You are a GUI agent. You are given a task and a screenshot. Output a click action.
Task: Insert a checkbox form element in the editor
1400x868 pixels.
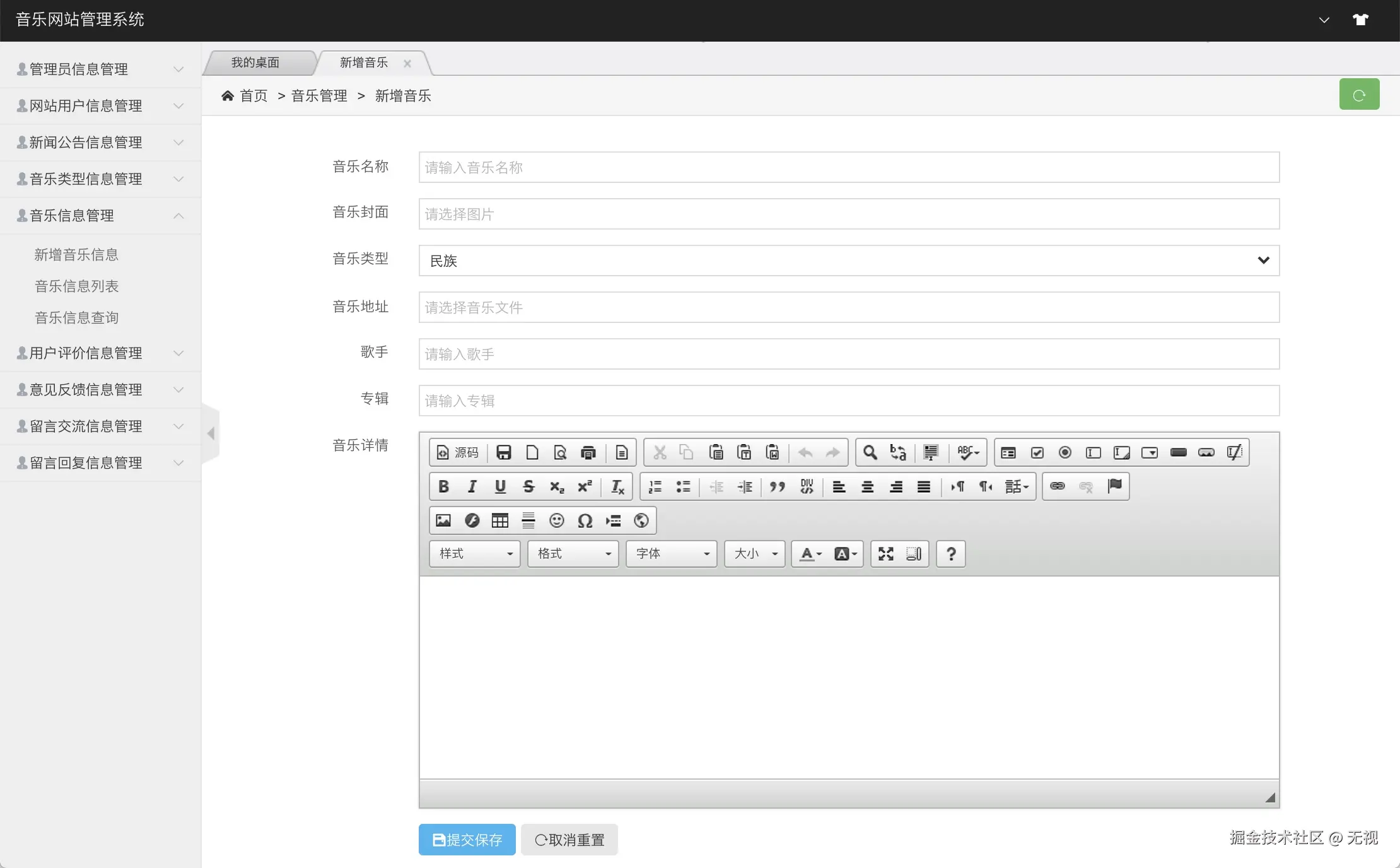tap(1037, 452)
